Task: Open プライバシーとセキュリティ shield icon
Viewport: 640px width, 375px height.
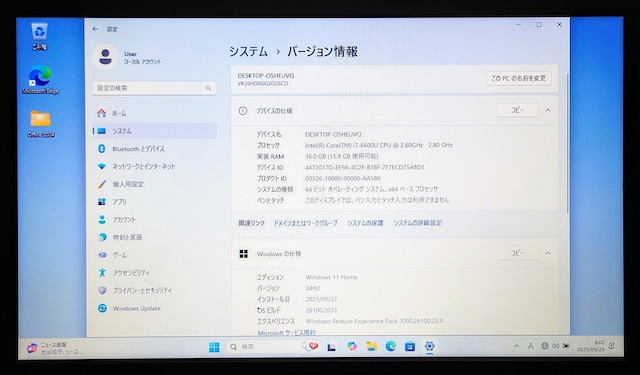Action: tap(102, 290)
